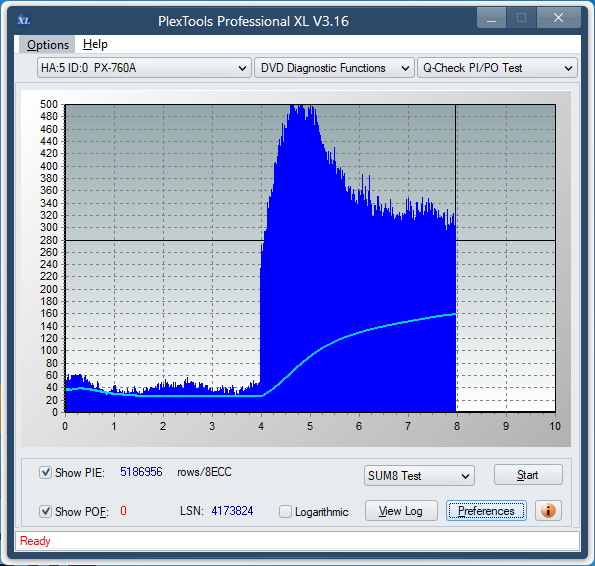Close the PlexTools Professional XL window
595x566 pixels.
[559, 18]
